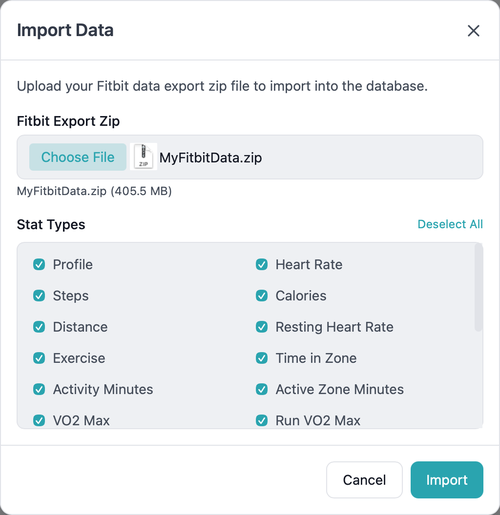Uncheck the Exercise checkbox
The height and width of the screenshot is (515, 500).
click(x=39, y=358)
